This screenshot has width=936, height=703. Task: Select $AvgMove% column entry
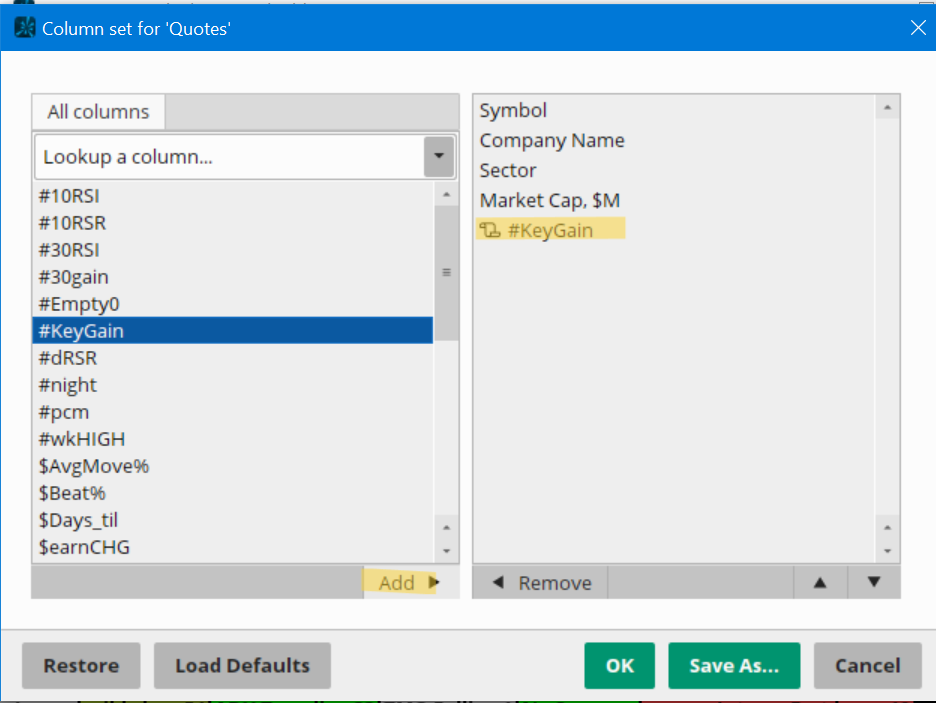click(x=233, y=466)
